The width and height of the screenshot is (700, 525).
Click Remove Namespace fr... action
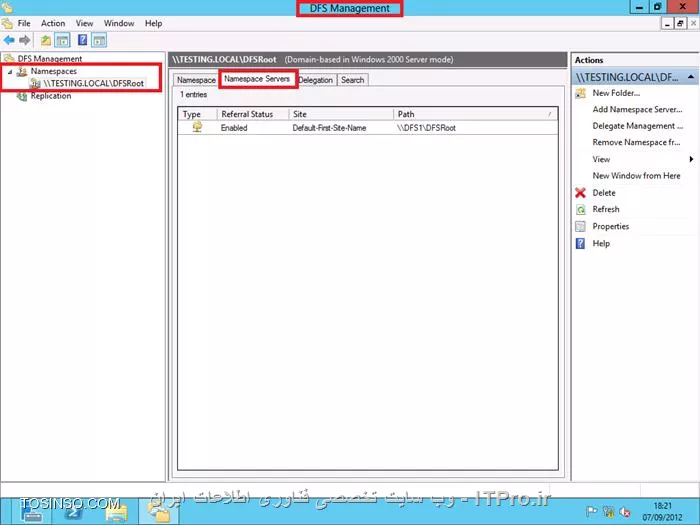pos(636,142)
